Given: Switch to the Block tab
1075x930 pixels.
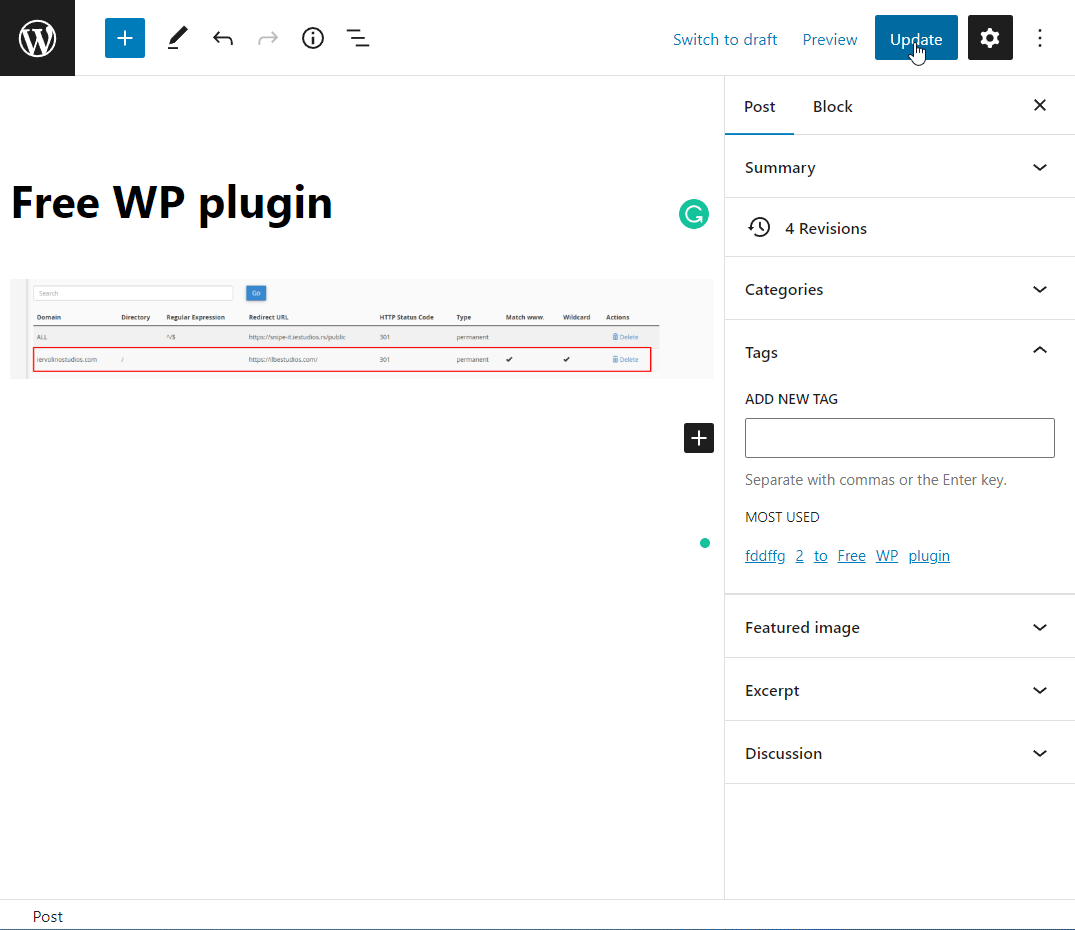Looking at the screenshot, I should tap(832, 106).
